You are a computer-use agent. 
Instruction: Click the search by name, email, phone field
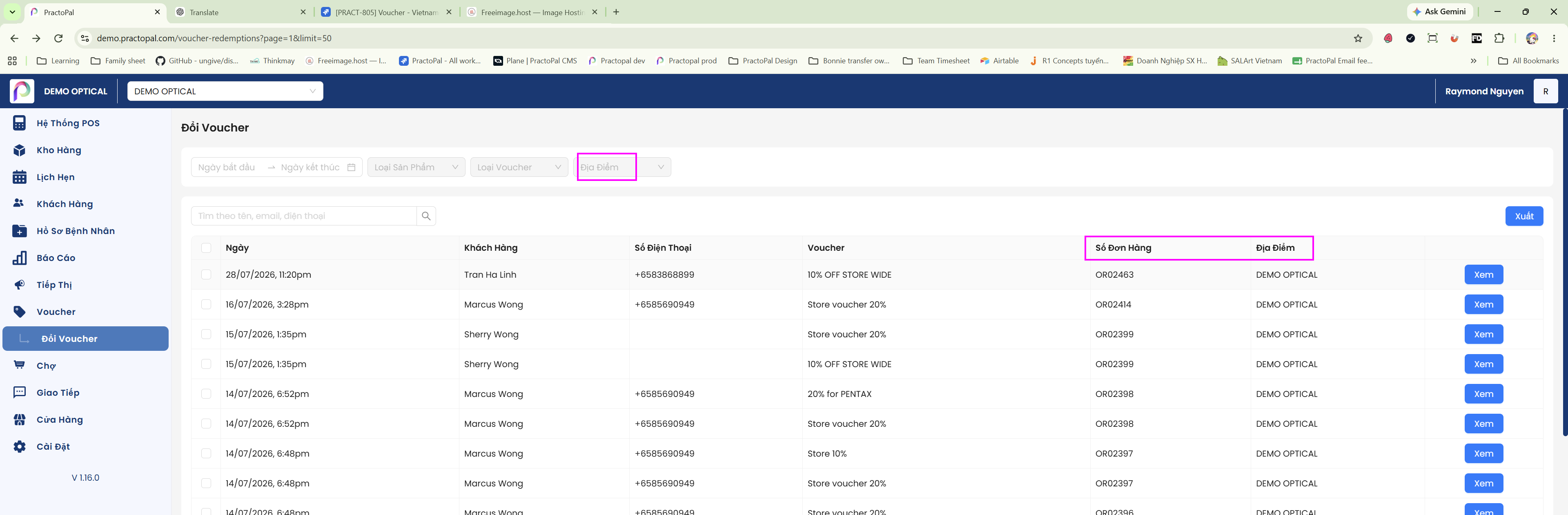click(x=304, y=216)
